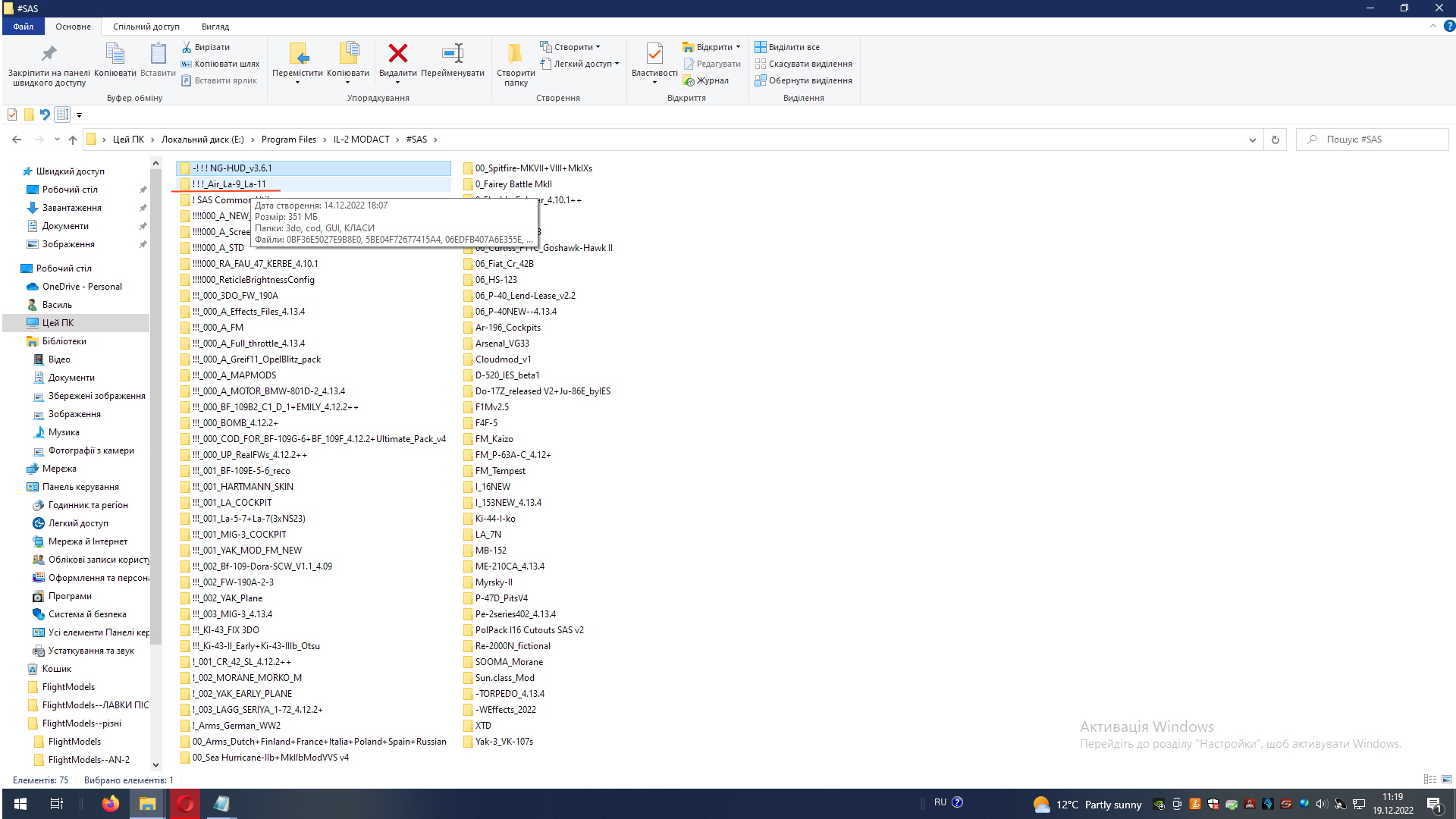Viewport: 1456px width, 819px height.
Task: Click the Rename (Перейменувати) ribbon icon
Action: [452, 55]
